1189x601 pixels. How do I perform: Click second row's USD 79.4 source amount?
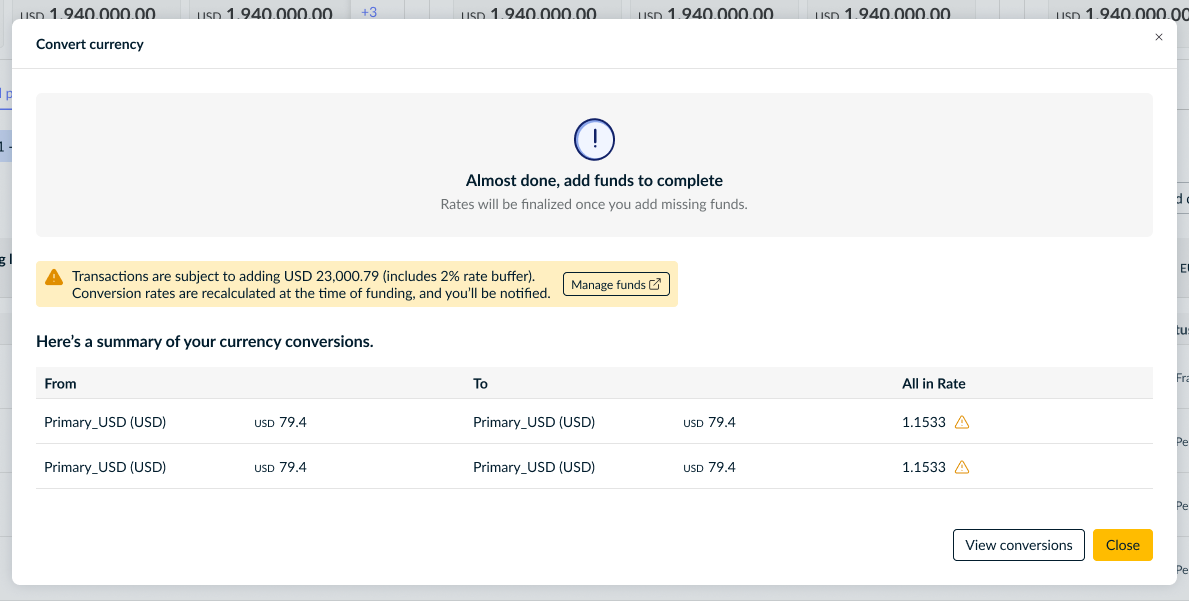(x=280, y=467)
